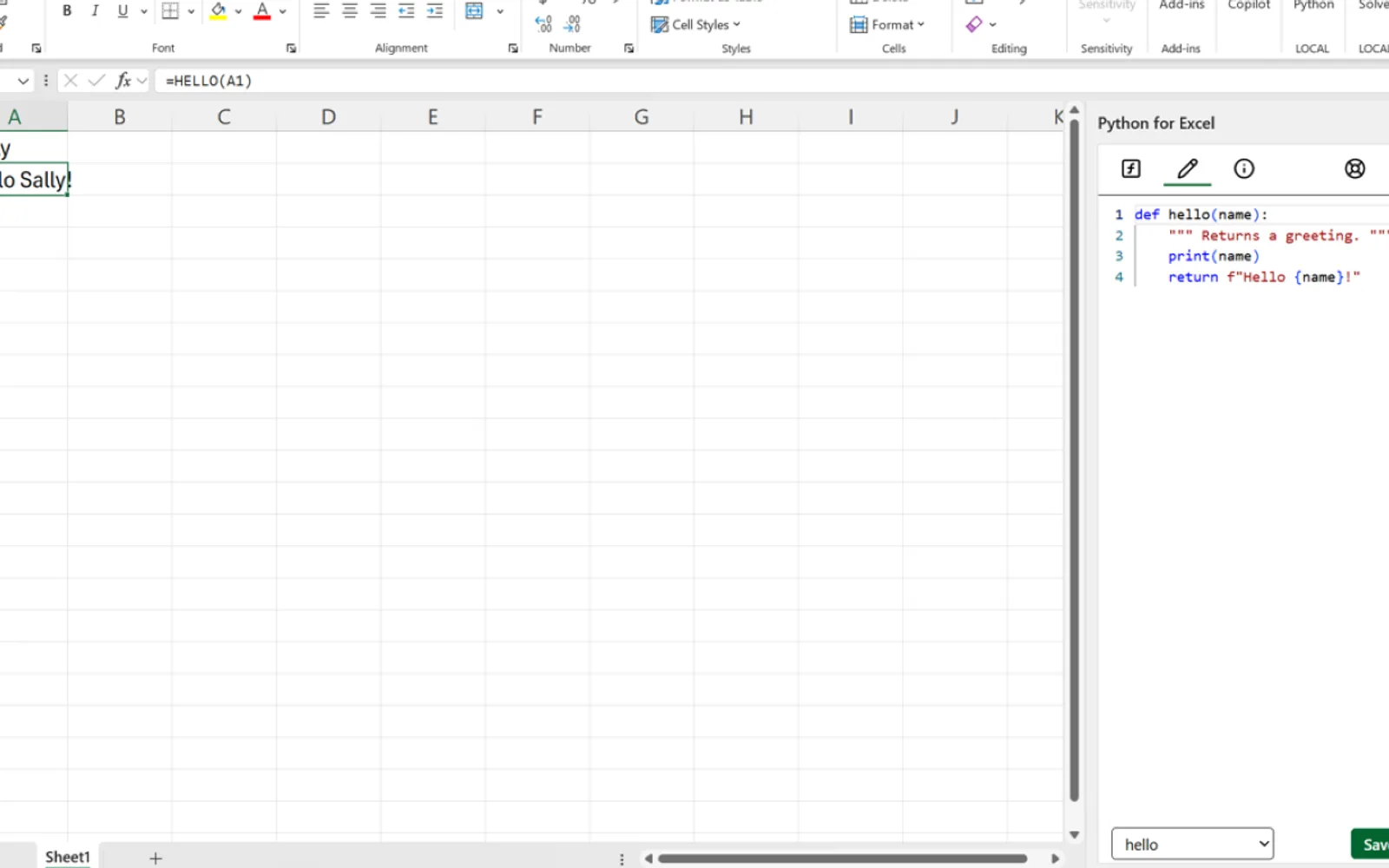
Task: Increase decimal places
Action: (x=543, y=24)
